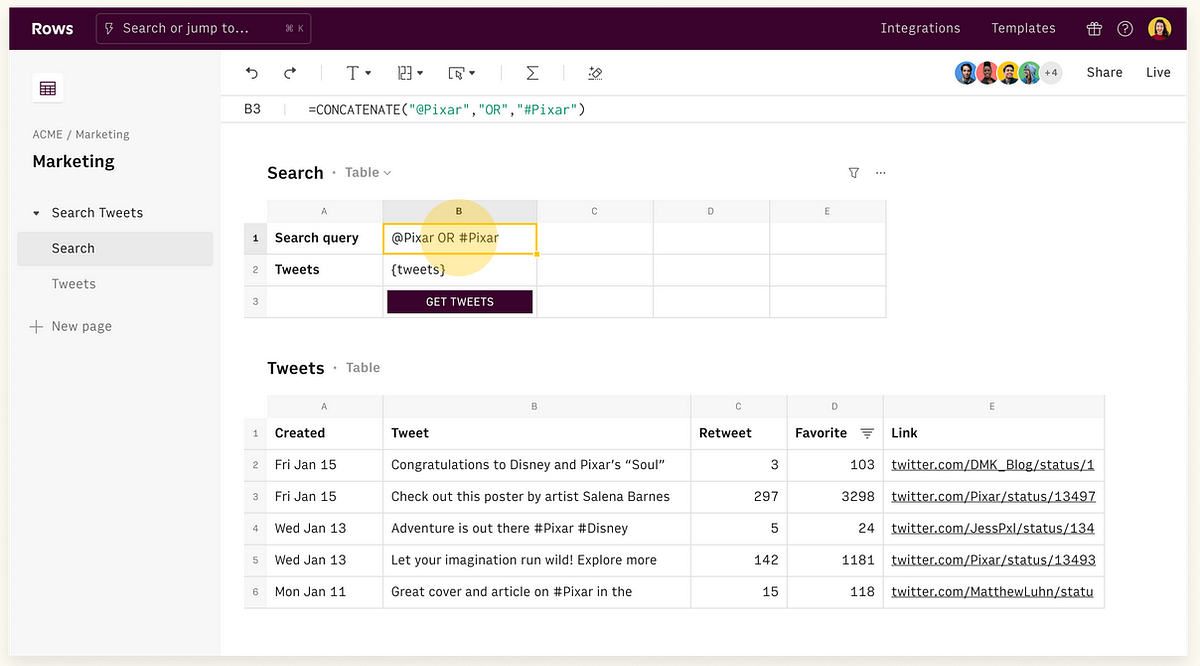Open the gift icon in the top bar
The image size is (1200, 666).
coord(1094,28)
